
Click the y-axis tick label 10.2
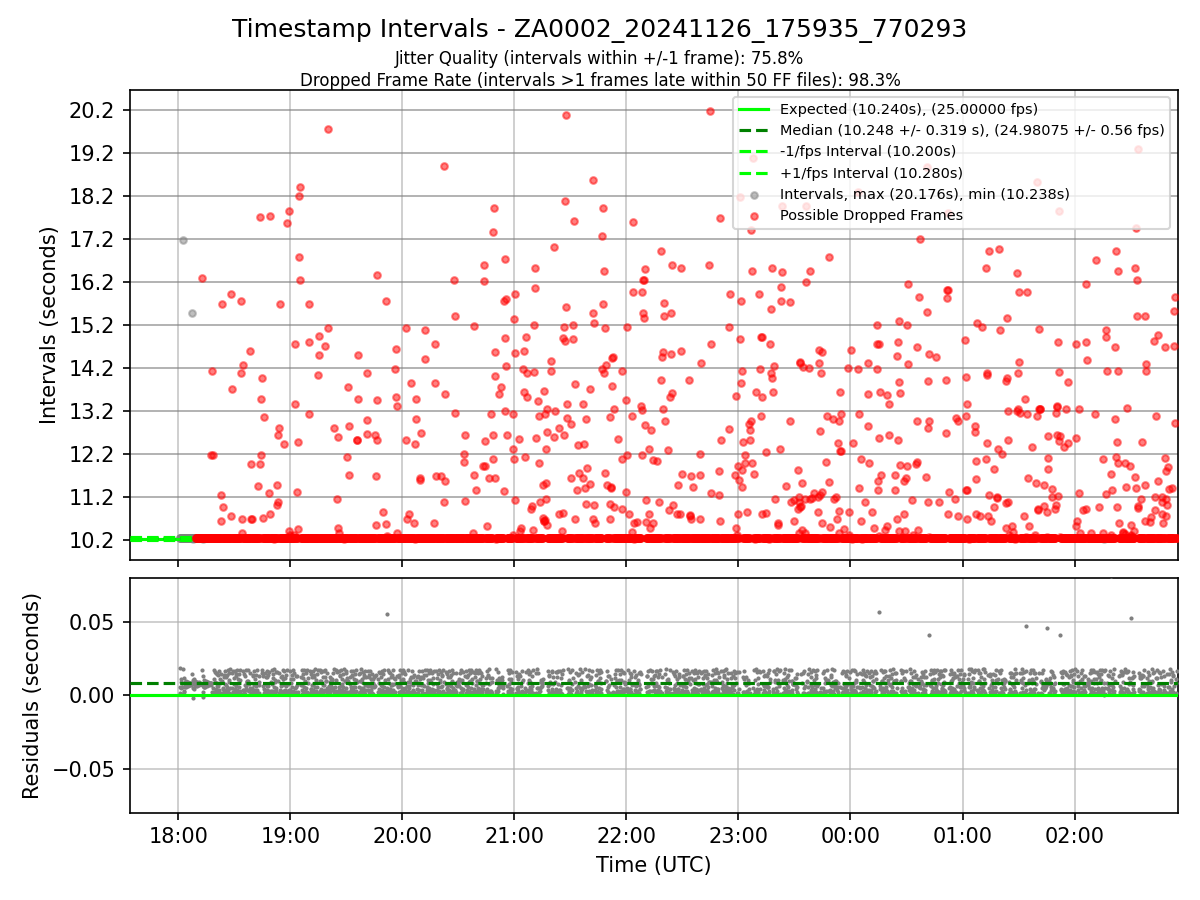(92, 540)
